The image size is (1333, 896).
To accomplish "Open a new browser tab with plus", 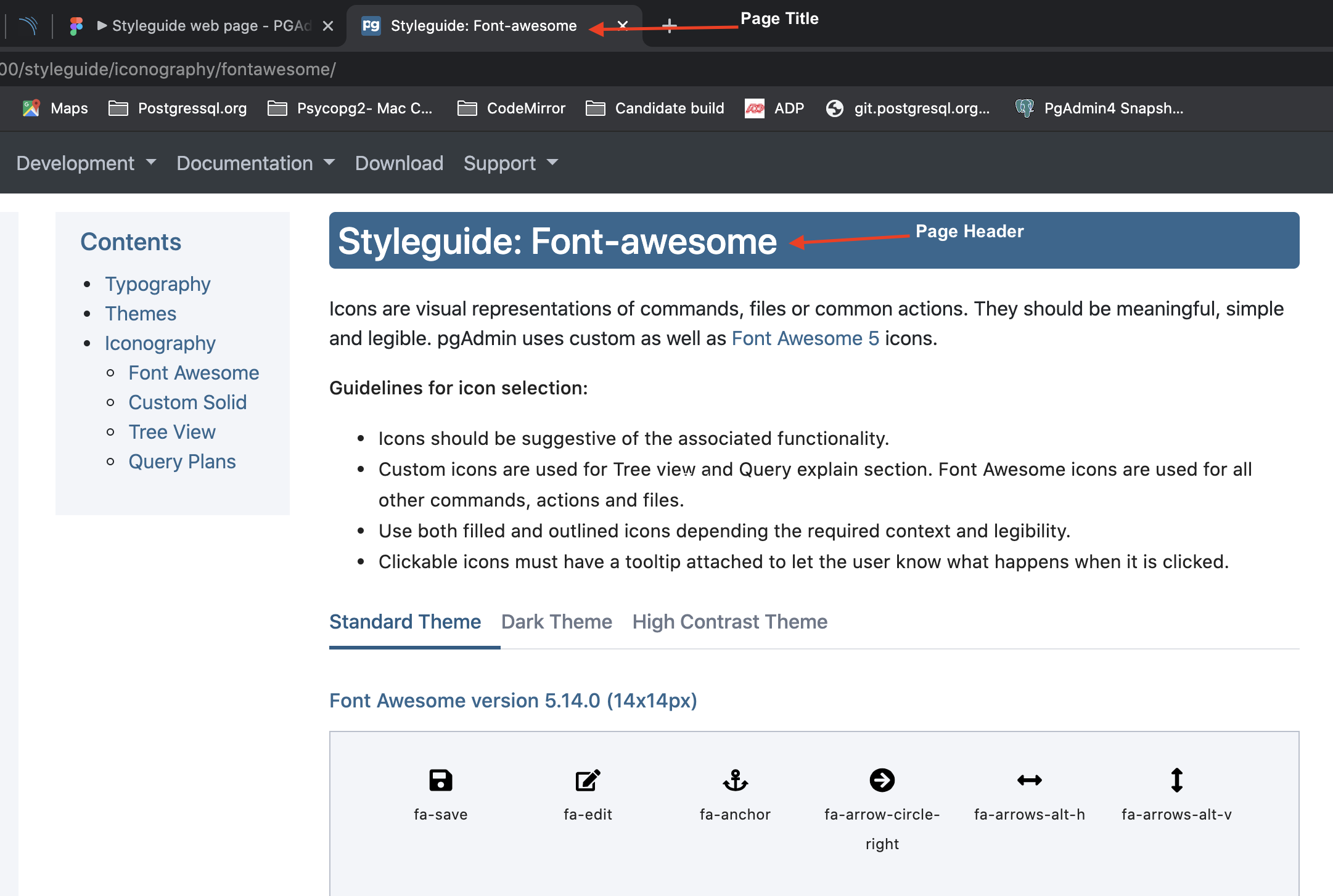I will pyautogui.click(x=669, y=26).
